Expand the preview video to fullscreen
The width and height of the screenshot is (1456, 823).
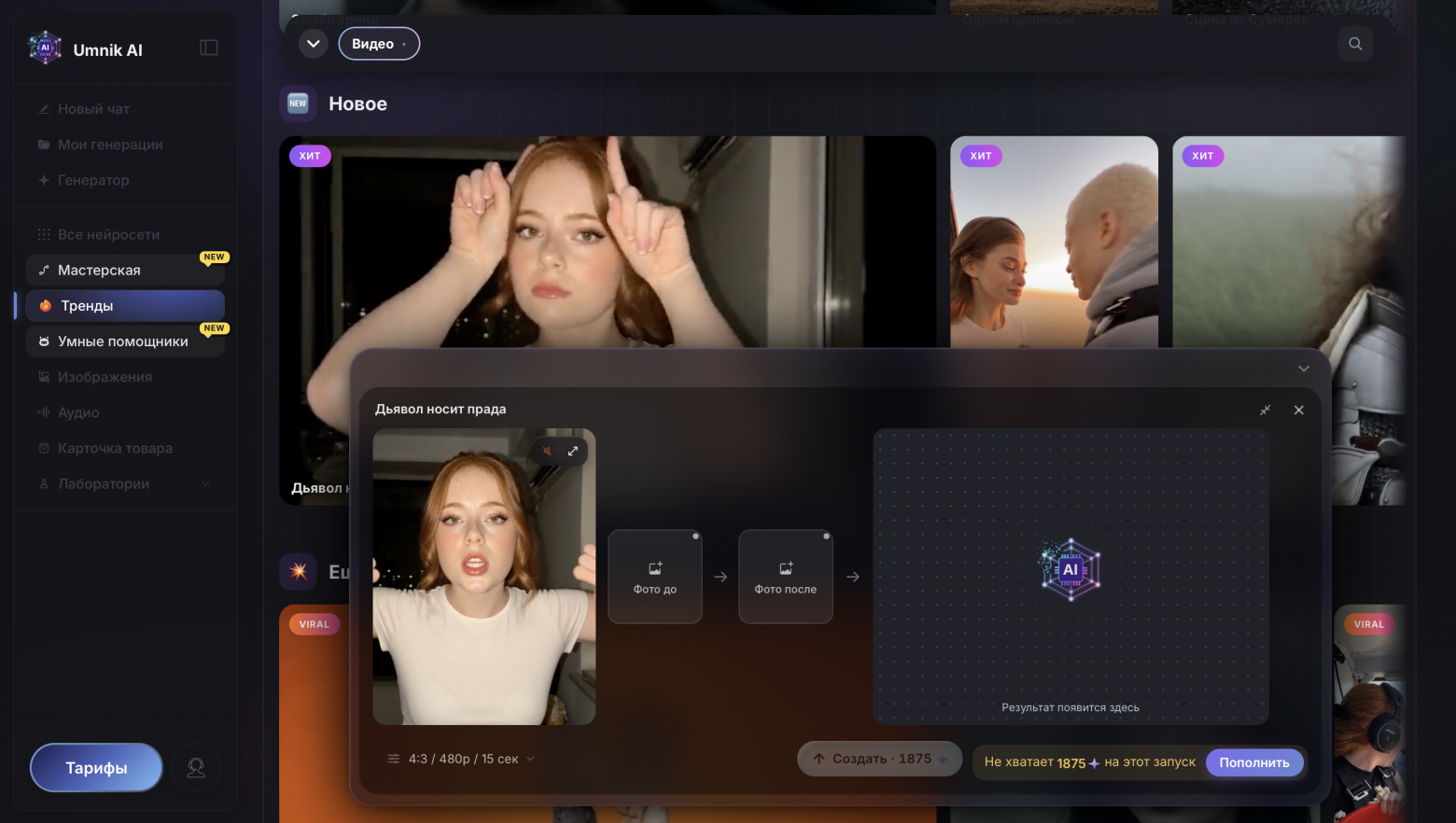click(573, 451)
